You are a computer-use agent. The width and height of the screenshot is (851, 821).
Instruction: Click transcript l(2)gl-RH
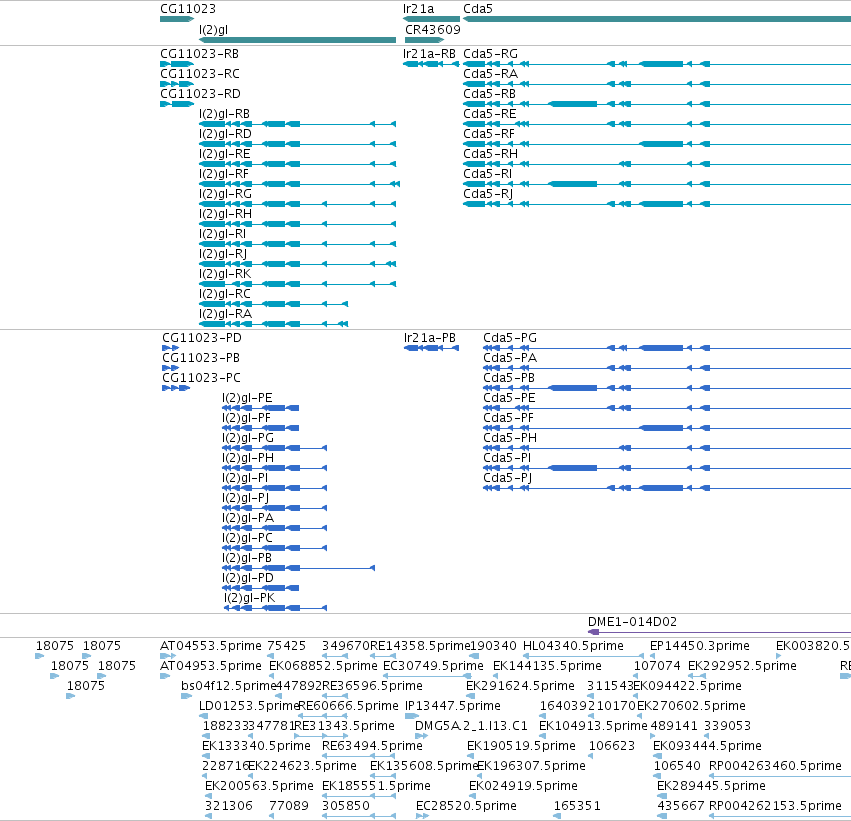click(x=297, y=224)
